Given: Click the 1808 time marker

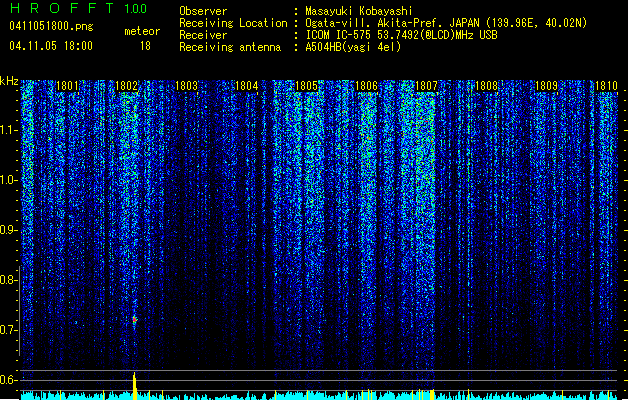Looking at the screenshot, I should coord(486,86).
